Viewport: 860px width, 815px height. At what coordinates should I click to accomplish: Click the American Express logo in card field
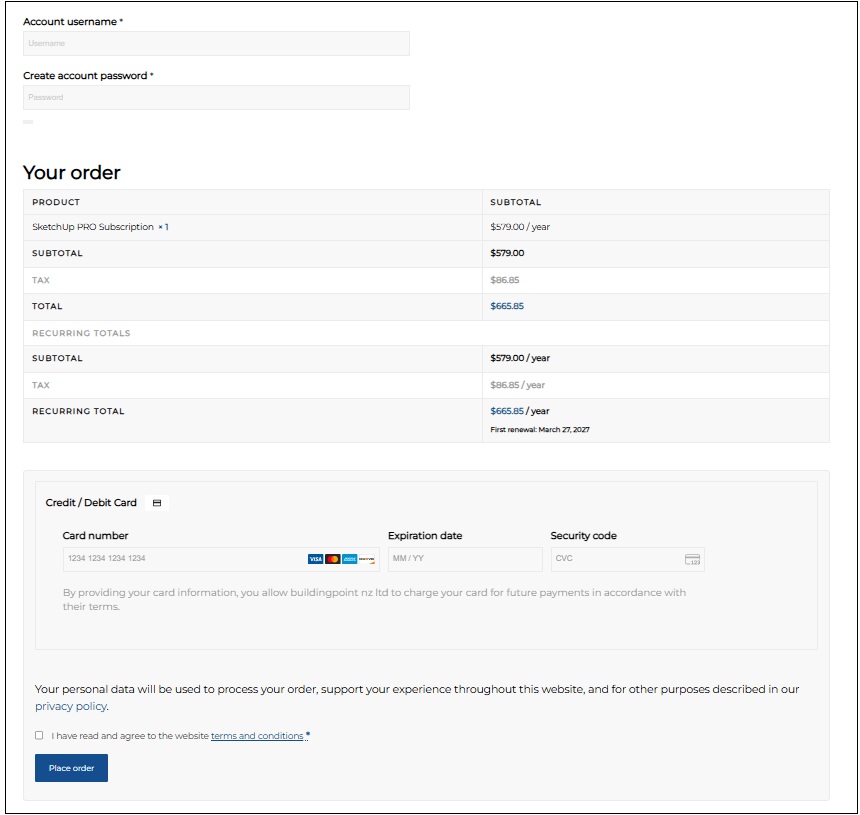click(x=349, y=559)
